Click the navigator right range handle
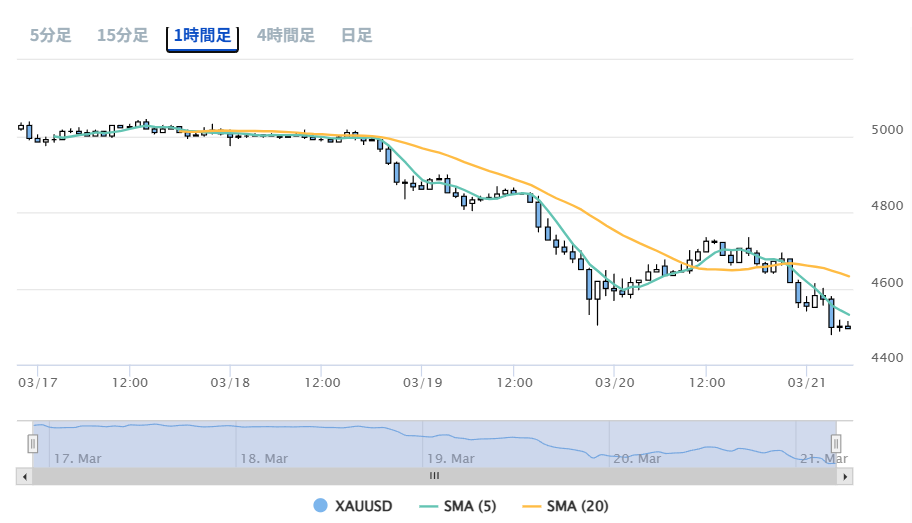 click(x=836, y=443)
